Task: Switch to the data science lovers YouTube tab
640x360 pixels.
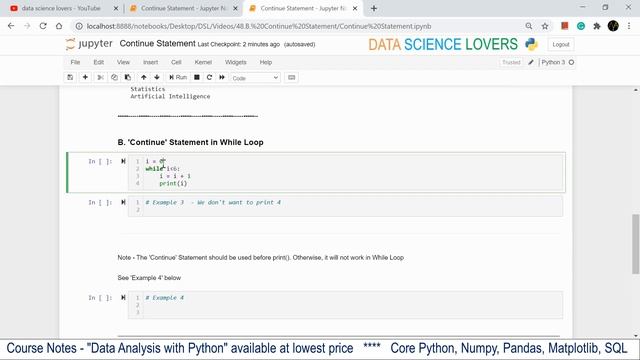Action: point(60,8)
